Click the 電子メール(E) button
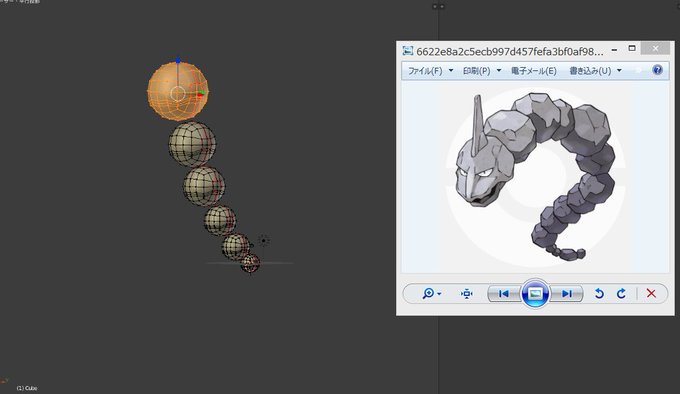The image size is (680, 394). (533, 71)
